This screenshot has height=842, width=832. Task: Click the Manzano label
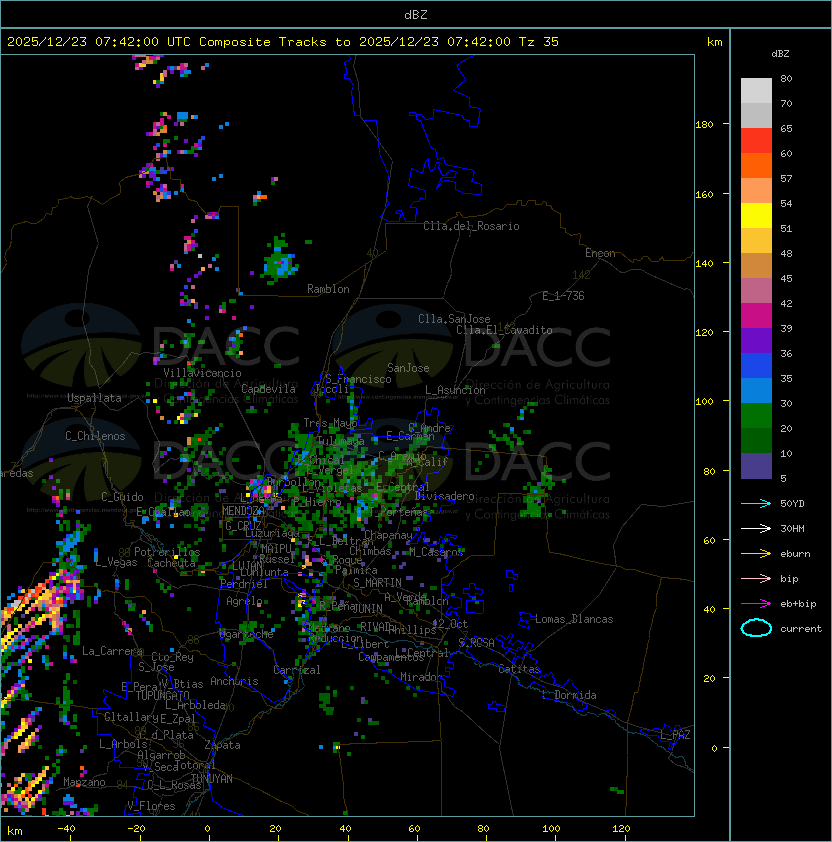click(84, 782)
